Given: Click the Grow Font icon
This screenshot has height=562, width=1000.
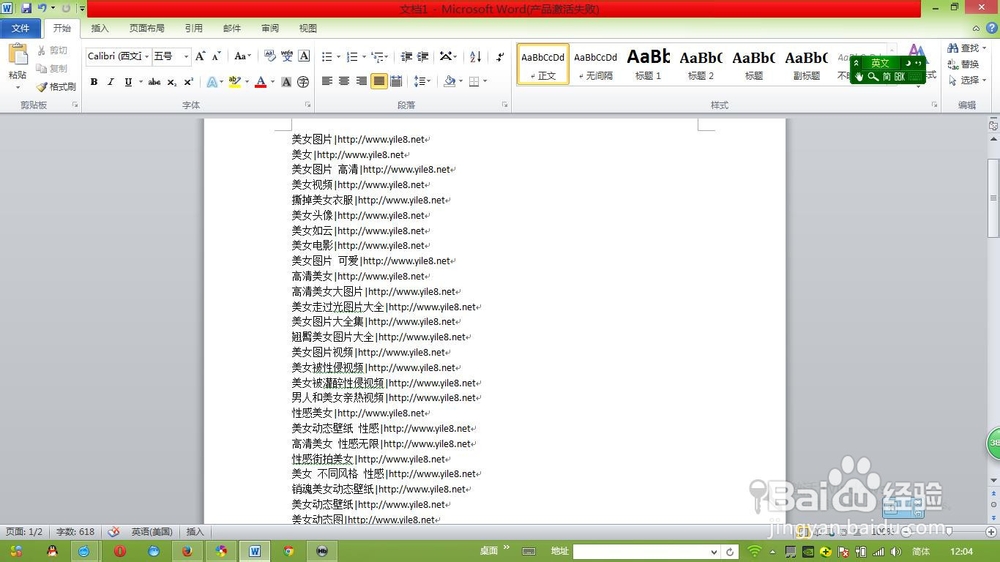Looking at the screenshot, I should [x=200, y=56].
